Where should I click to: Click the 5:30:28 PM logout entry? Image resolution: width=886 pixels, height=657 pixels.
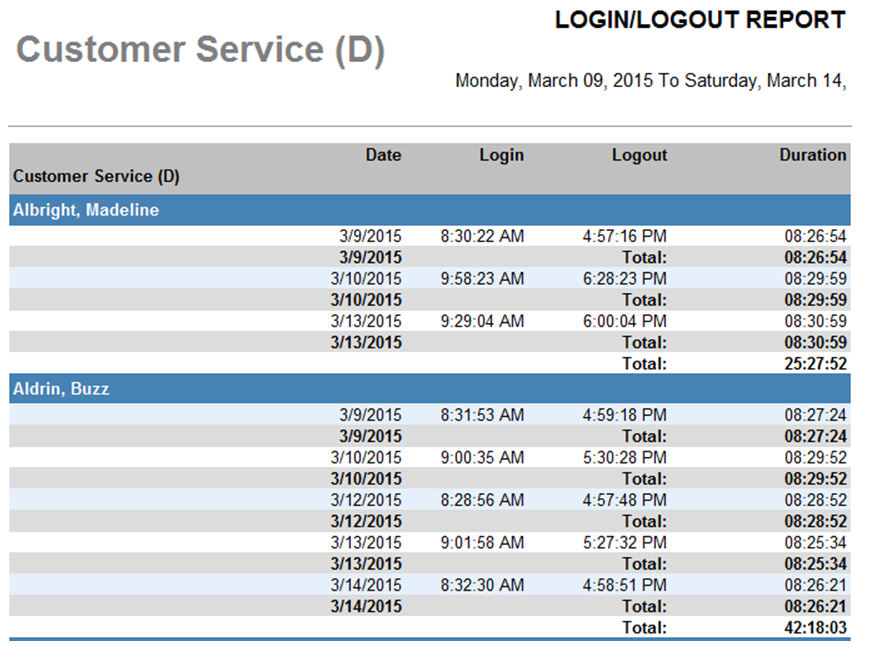tap(624, 458)
